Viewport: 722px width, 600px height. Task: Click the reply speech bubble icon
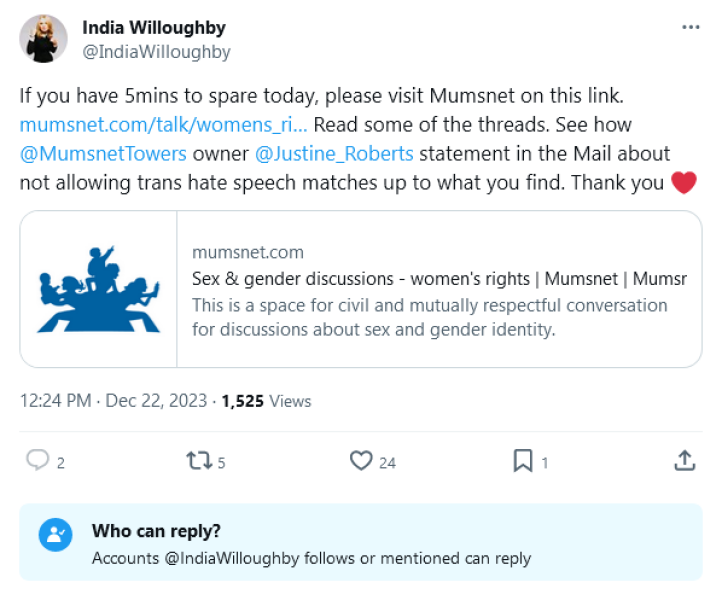pos(38,461)
